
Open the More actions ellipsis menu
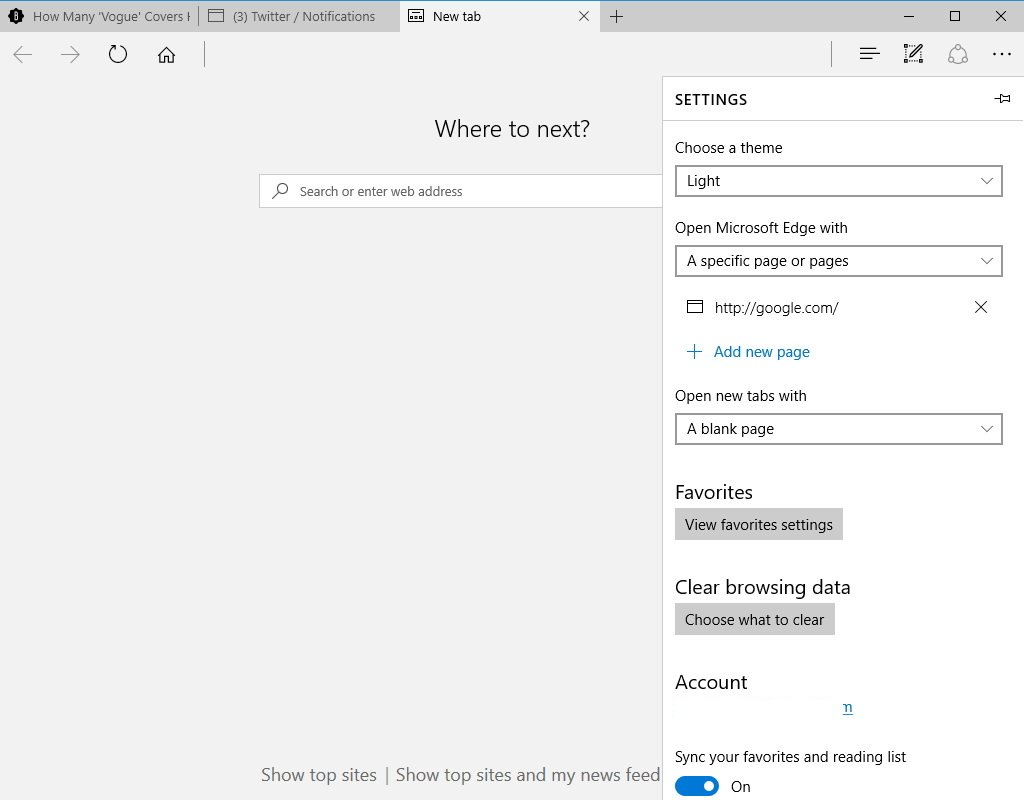tap(1002, 54)
